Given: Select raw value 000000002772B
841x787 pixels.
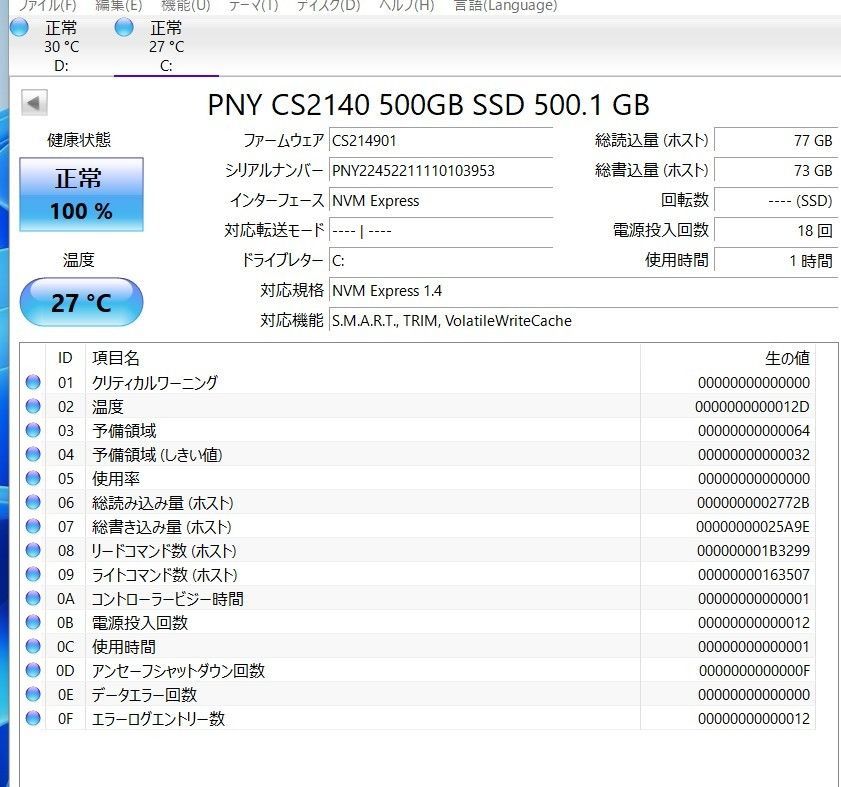Looking at the screenshot, I should pyautogui.click(x=753, y=503).
